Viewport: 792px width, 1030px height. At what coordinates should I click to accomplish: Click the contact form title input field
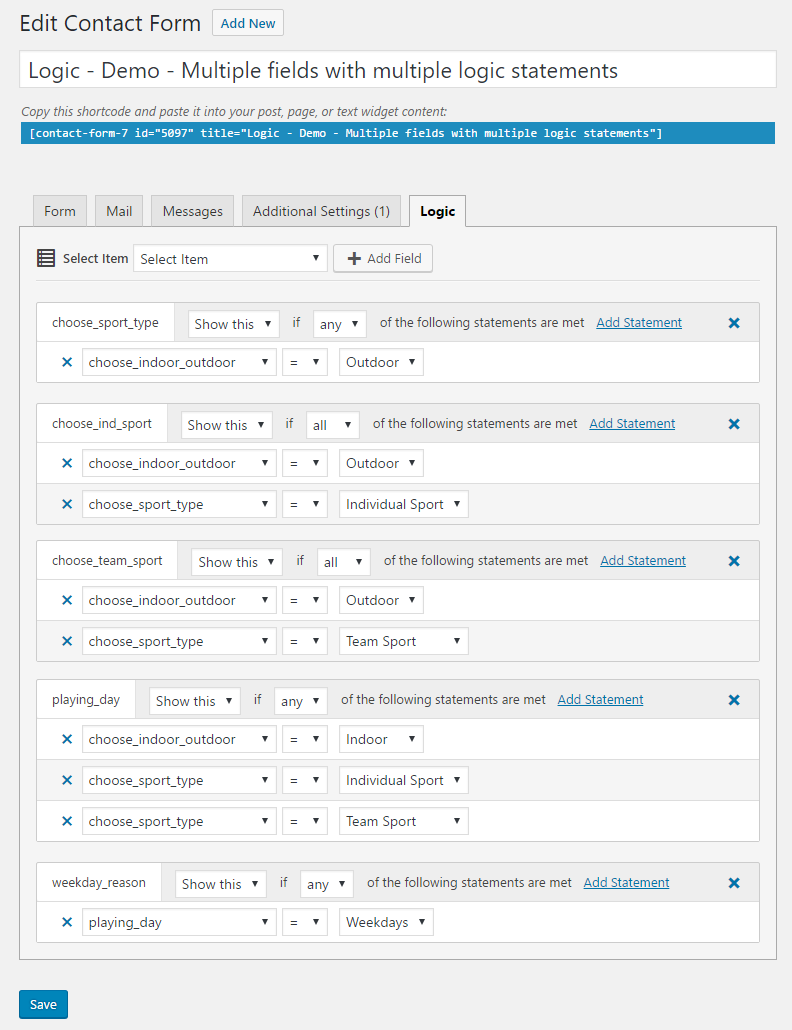tap(397, 71)
